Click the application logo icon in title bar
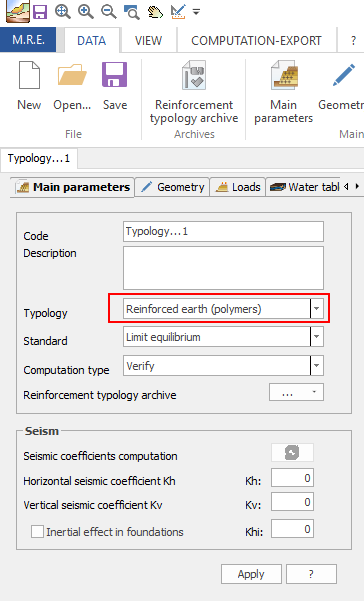The width and height of the screenshot is (364, 601). tap(17, 11)
